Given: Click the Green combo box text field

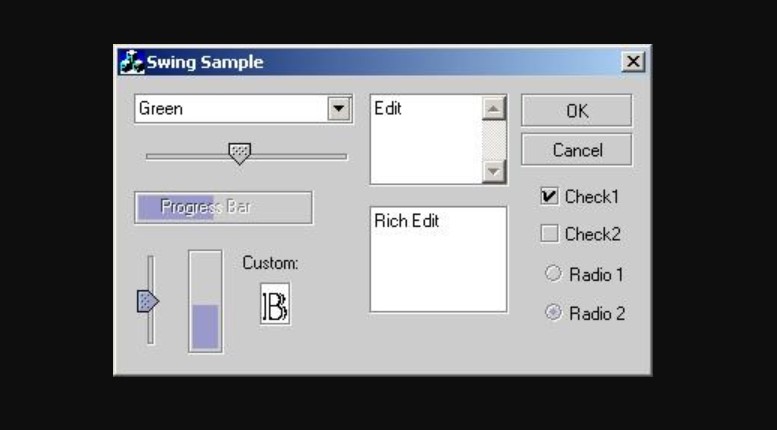Looking at the screenshot, I should click(x=231, y=108).
